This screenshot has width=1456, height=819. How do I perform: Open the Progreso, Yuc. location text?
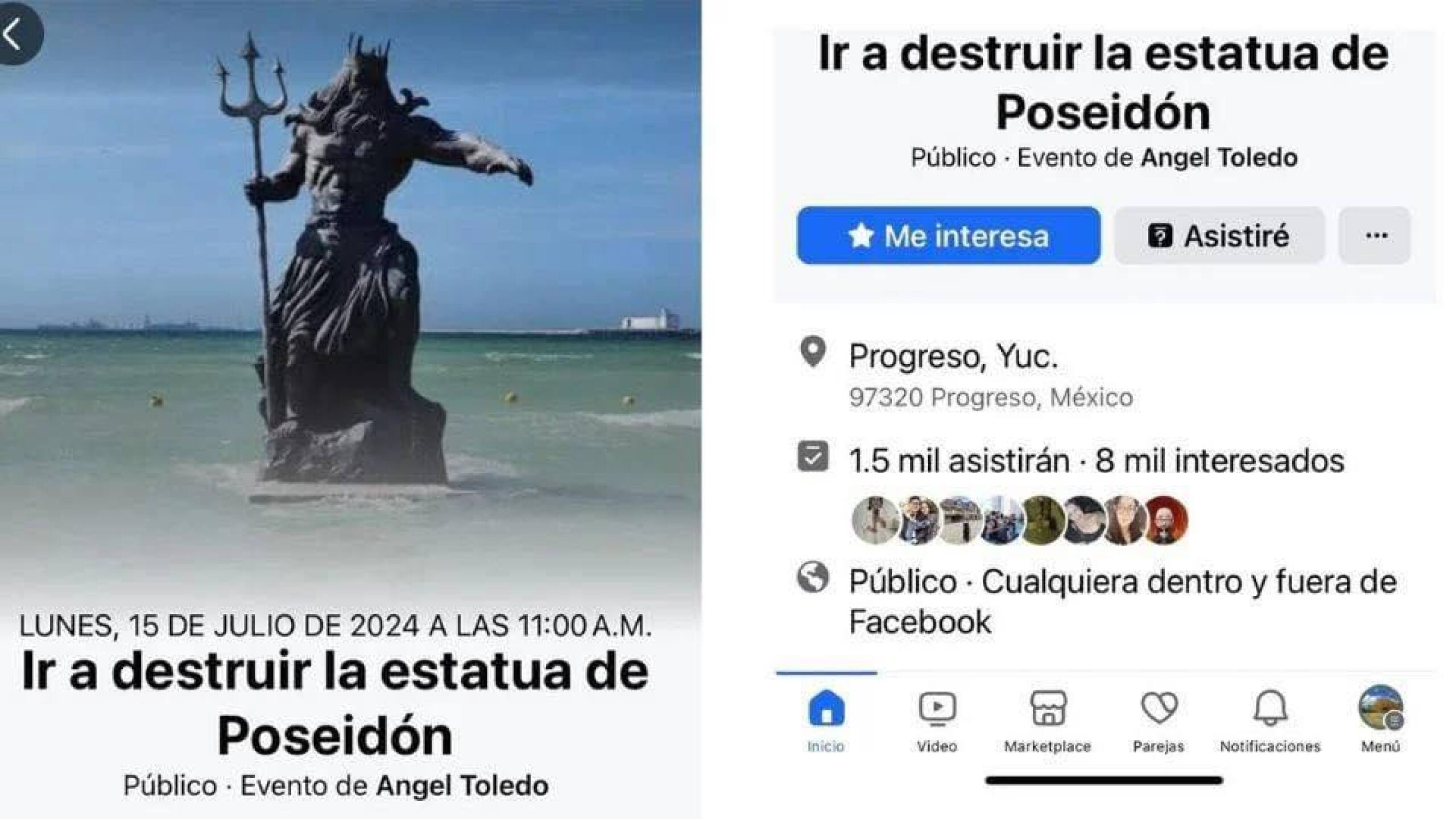(x=953, y=357)
